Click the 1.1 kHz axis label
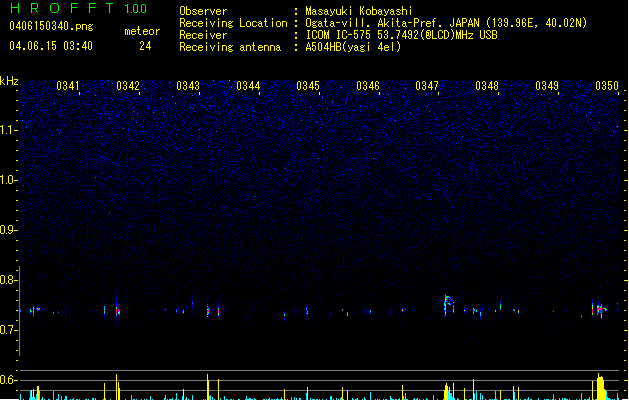 pyautogui.click(x=8, y=130)
